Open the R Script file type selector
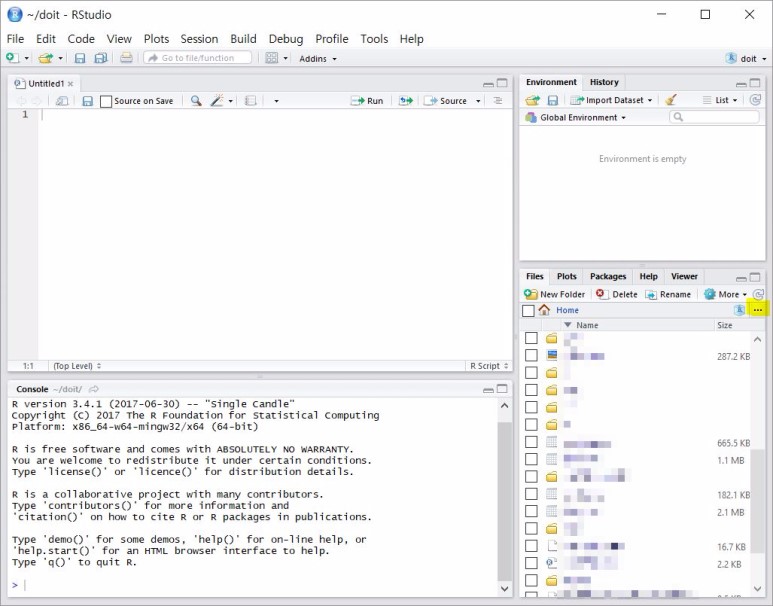This screenshot has height=606, width=773. click(x=489, y=366)
